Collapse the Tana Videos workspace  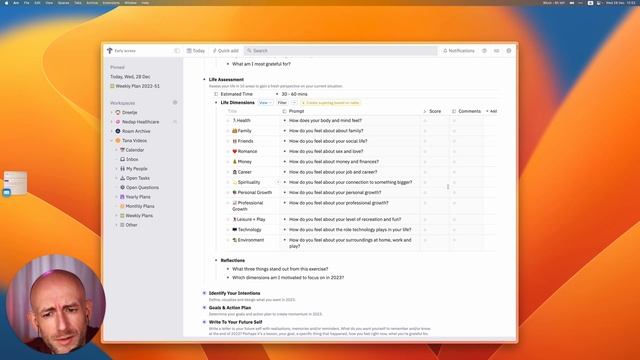[x=112, y=140]
